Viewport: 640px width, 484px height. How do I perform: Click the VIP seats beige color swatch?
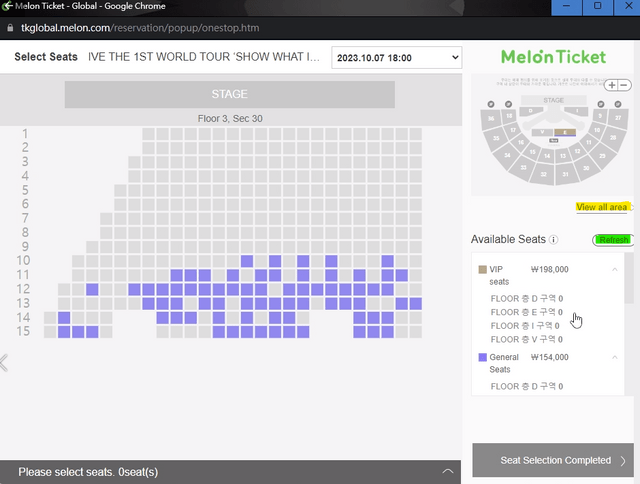point(483,270)
